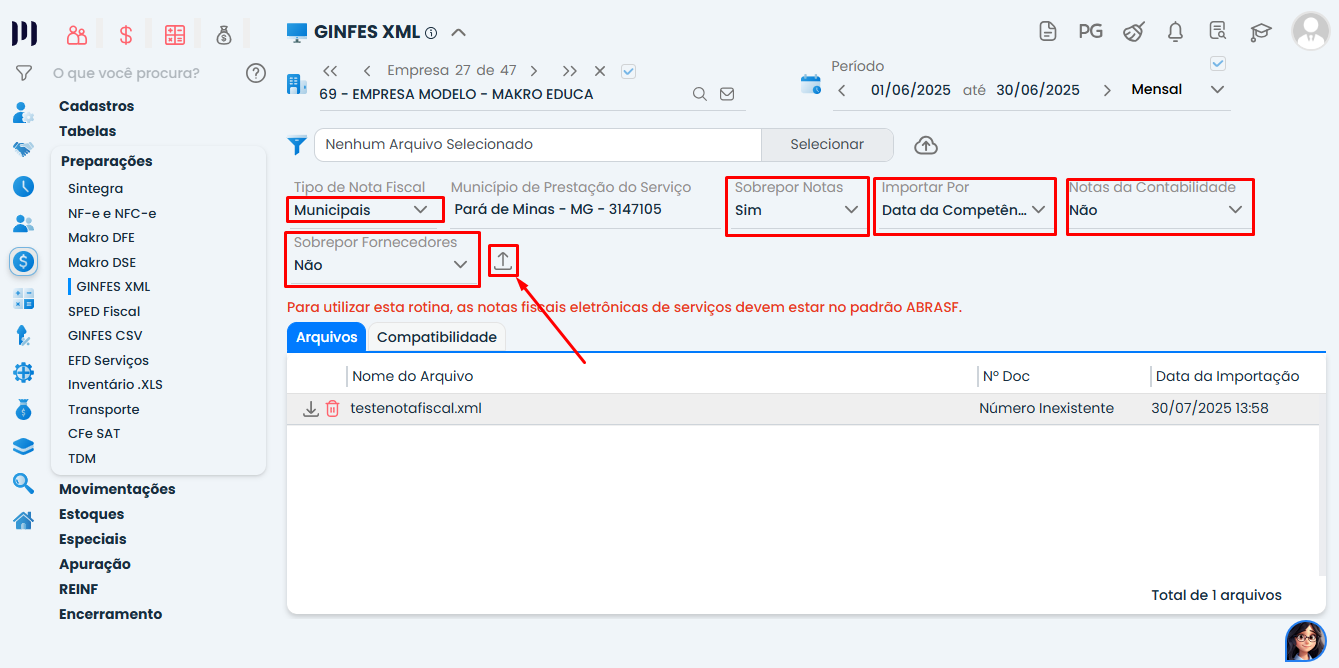Search company with magnifier icon
The height and width of the screenshot is (668, 1339).
point(700,94)
